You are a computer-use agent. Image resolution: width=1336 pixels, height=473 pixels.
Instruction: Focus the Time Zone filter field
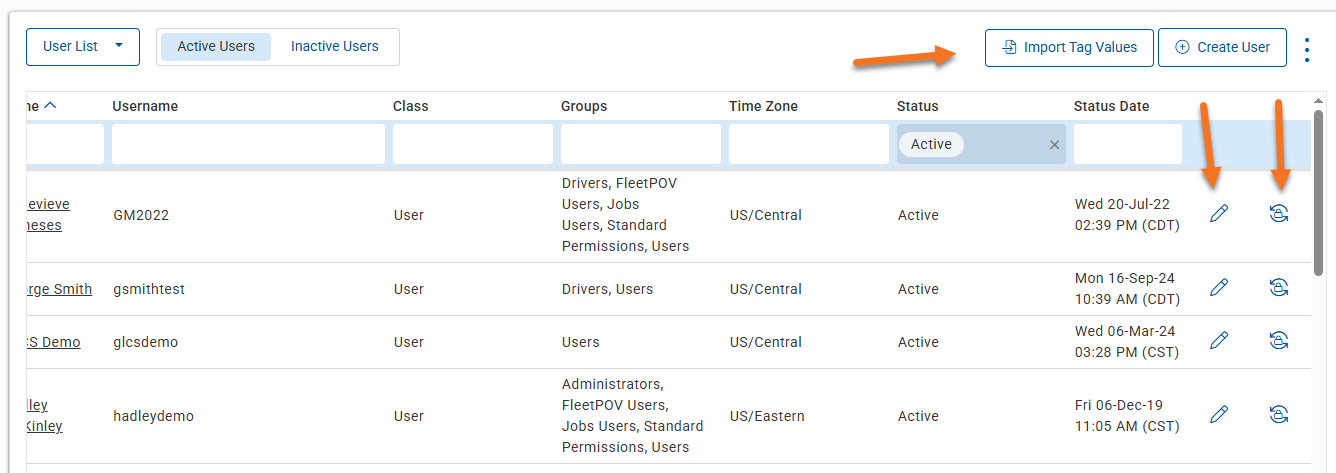pyautogui.click(x=809, y=144)
